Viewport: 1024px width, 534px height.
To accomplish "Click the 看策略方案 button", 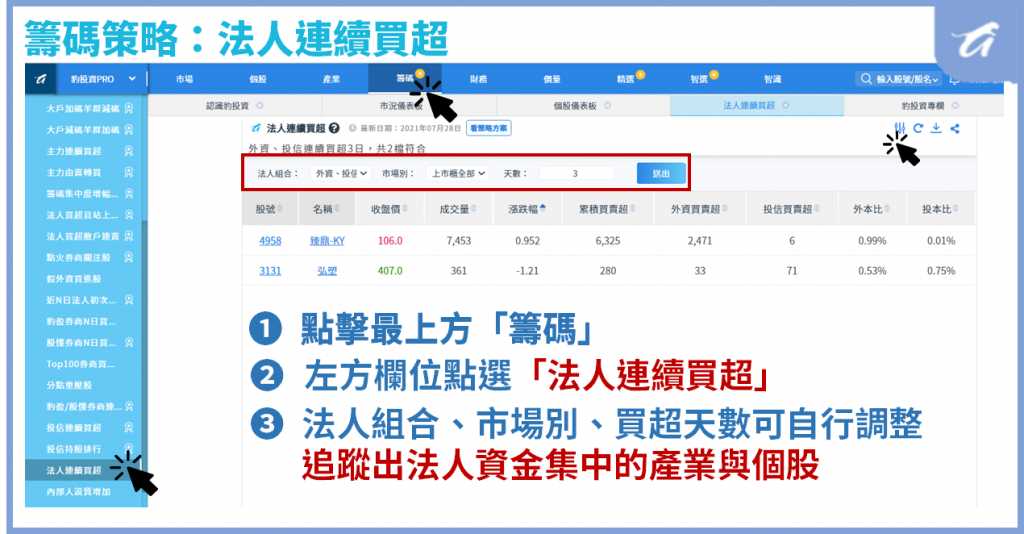I will (488, 129).
